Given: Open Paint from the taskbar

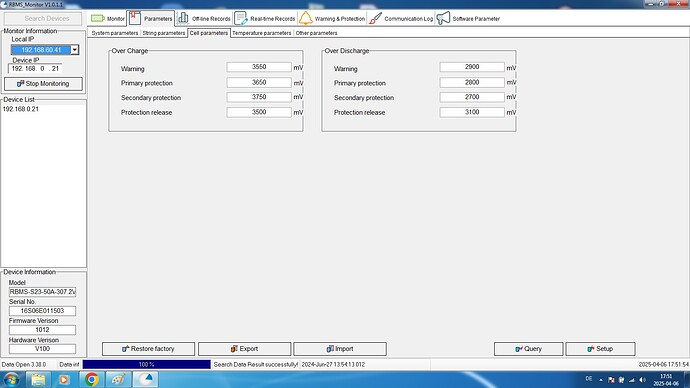Looking at the screenshot, I should coord(118,379).
